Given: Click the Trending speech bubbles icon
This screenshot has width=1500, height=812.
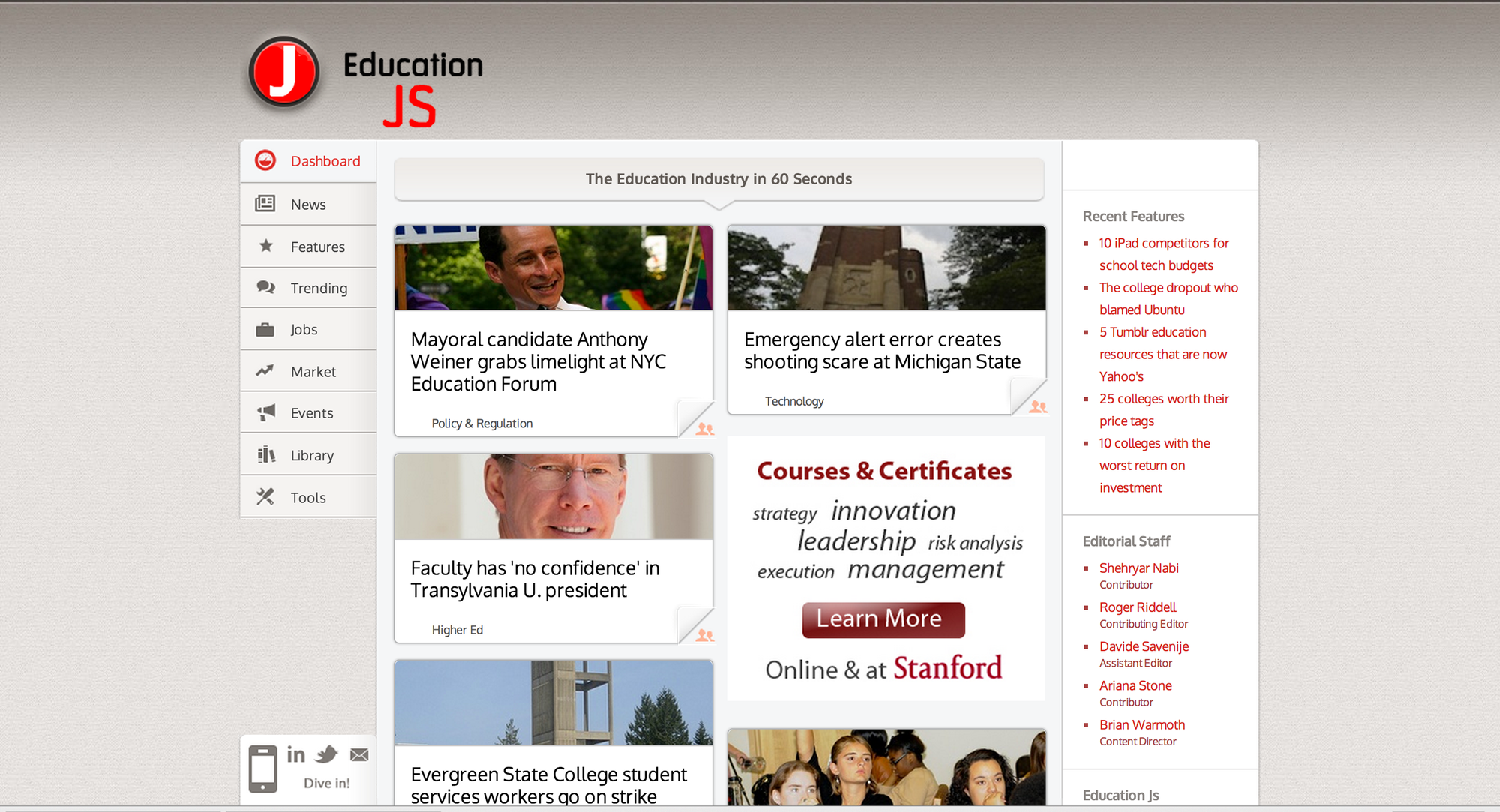Looking at the screenshot, I should pyautogui.click(x=265, y=287).
